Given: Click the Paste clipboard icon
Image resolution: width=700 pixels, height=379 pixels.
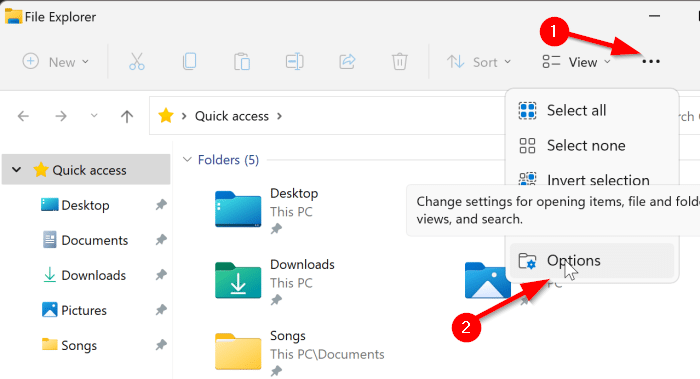Looking at the screenshot, I should [242, 62].
